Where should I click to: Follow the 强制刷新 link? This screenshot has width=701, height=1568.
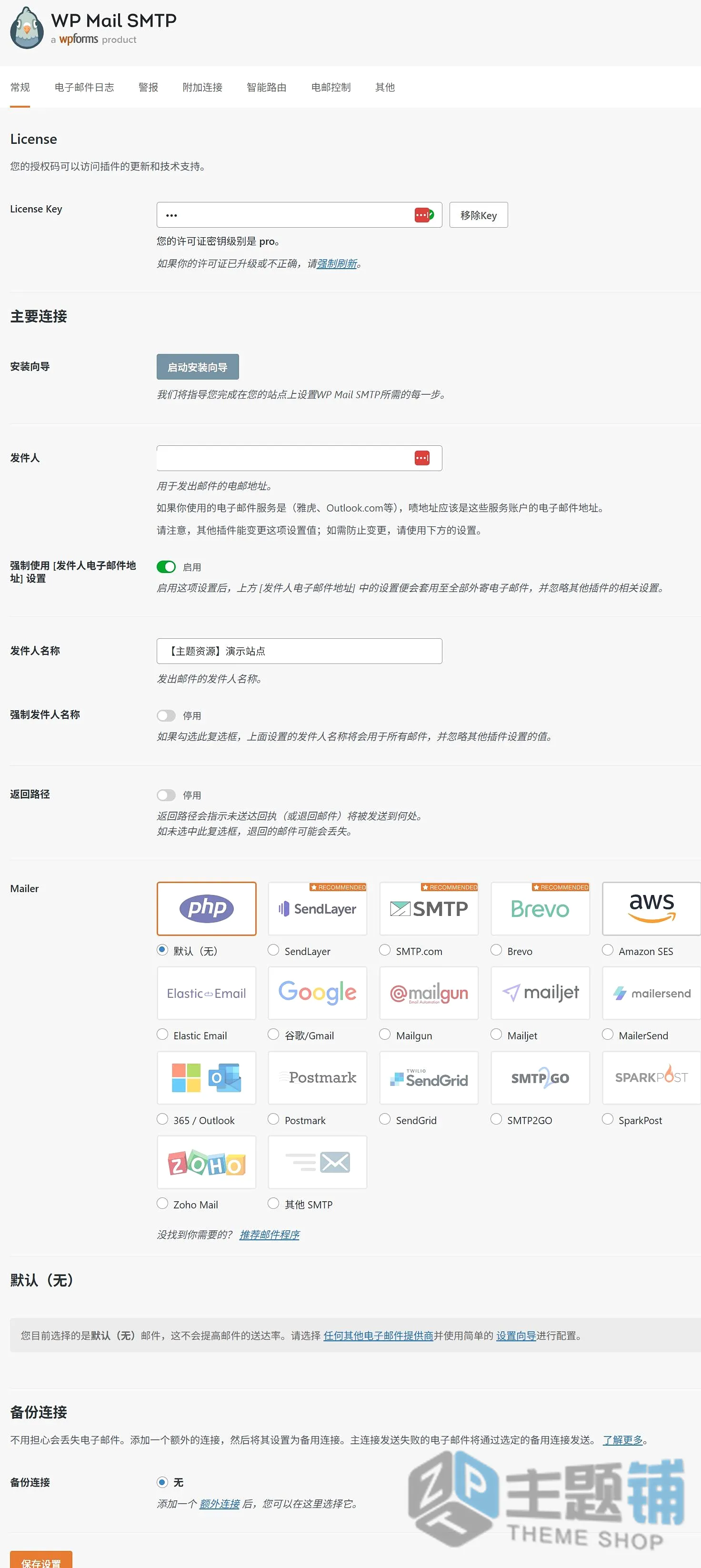(337, 263)
